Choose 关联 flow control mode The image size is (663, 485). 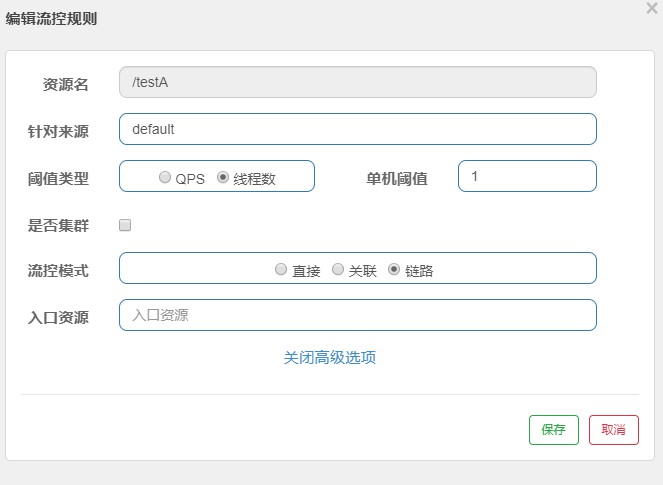(x=338, y=269)
